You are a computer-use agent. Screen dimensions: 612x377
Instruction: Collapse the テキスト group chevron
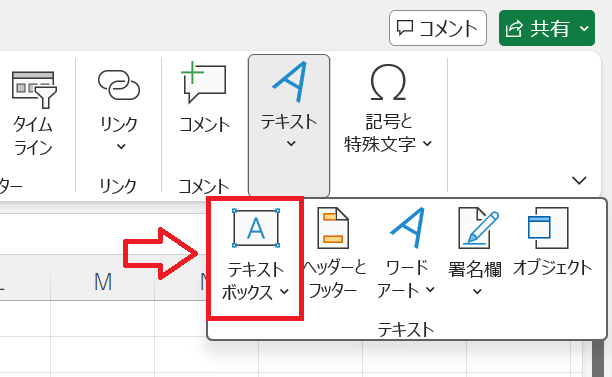(291, 144)
